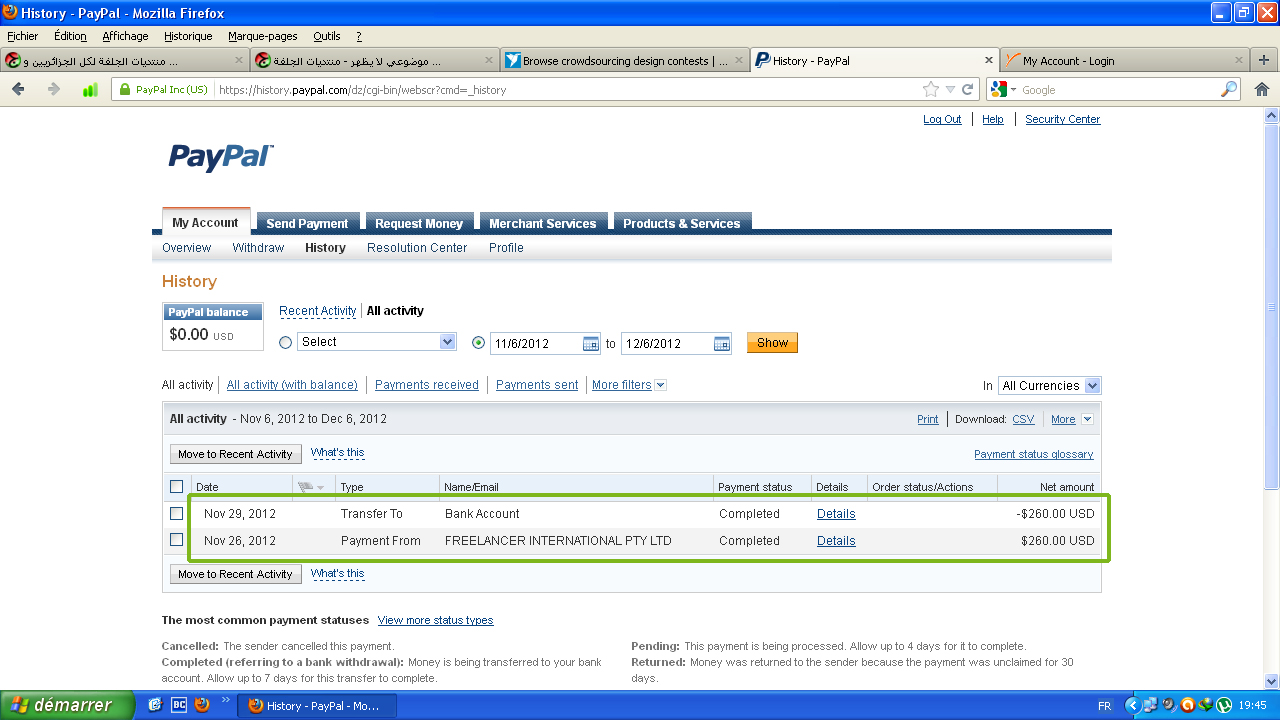Open the end date calendar picker icon
The width and height of the screenshot is (1280, 720).
(x=722, y=343)
